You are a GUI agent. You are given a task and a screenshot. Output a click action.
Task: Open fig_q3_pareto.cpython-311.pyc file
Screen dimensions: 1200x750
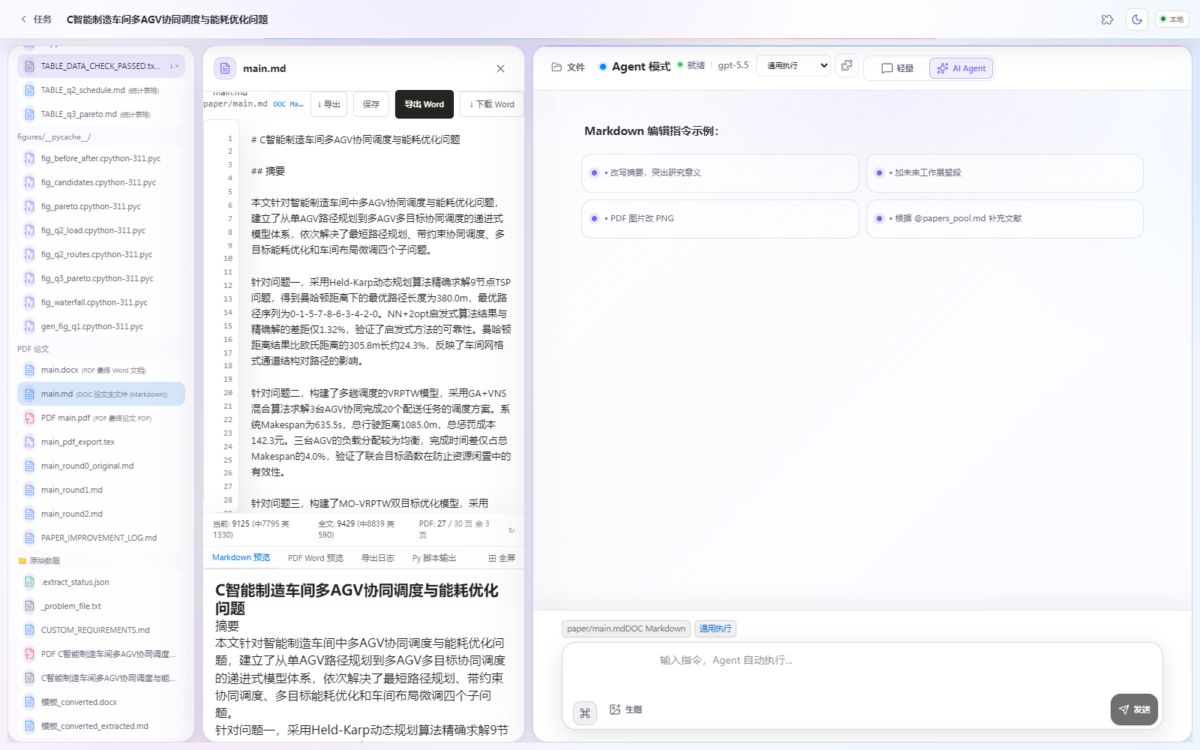100,278
